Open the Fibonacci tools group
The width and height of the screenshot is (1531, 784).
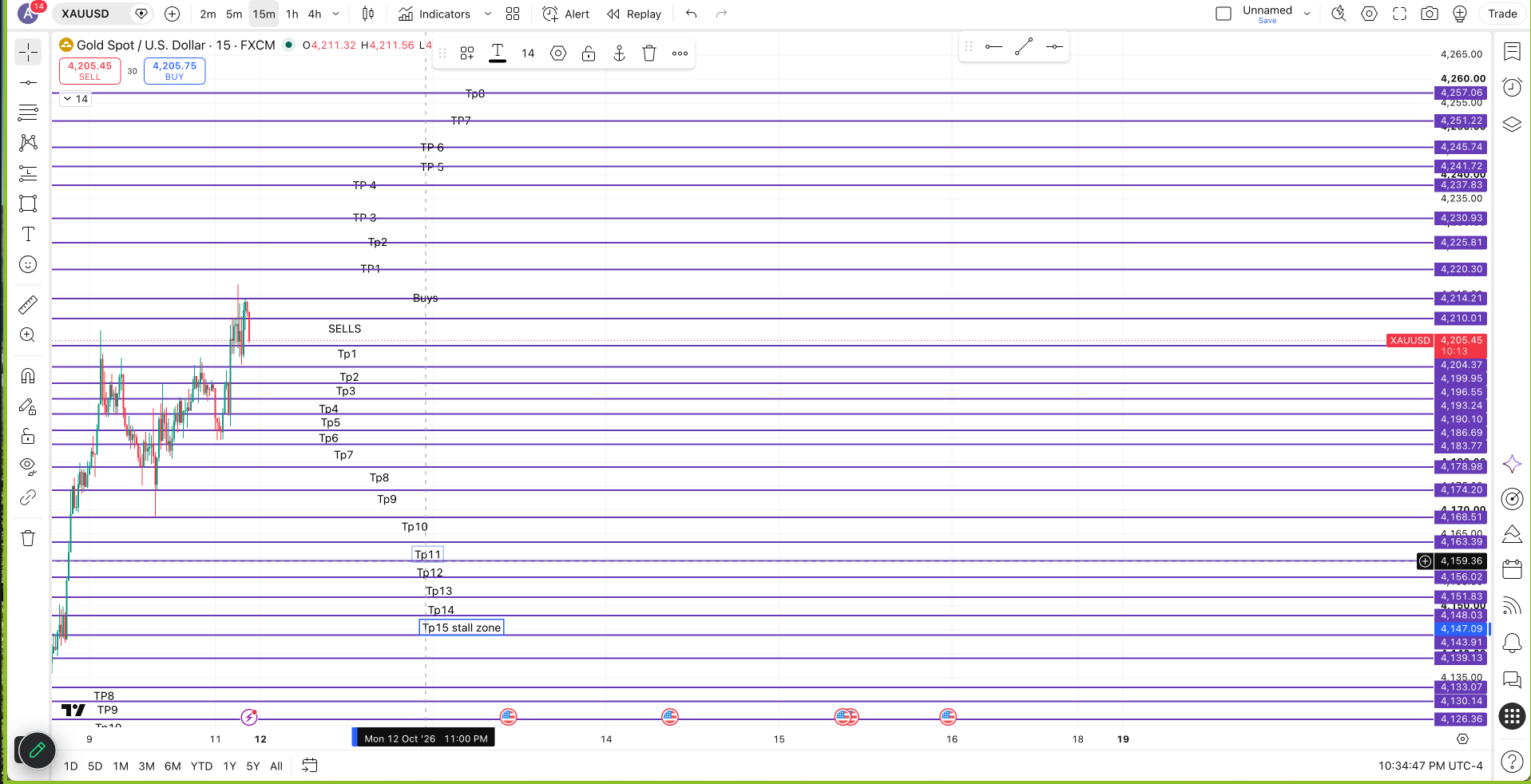click(x=28, y=113)
